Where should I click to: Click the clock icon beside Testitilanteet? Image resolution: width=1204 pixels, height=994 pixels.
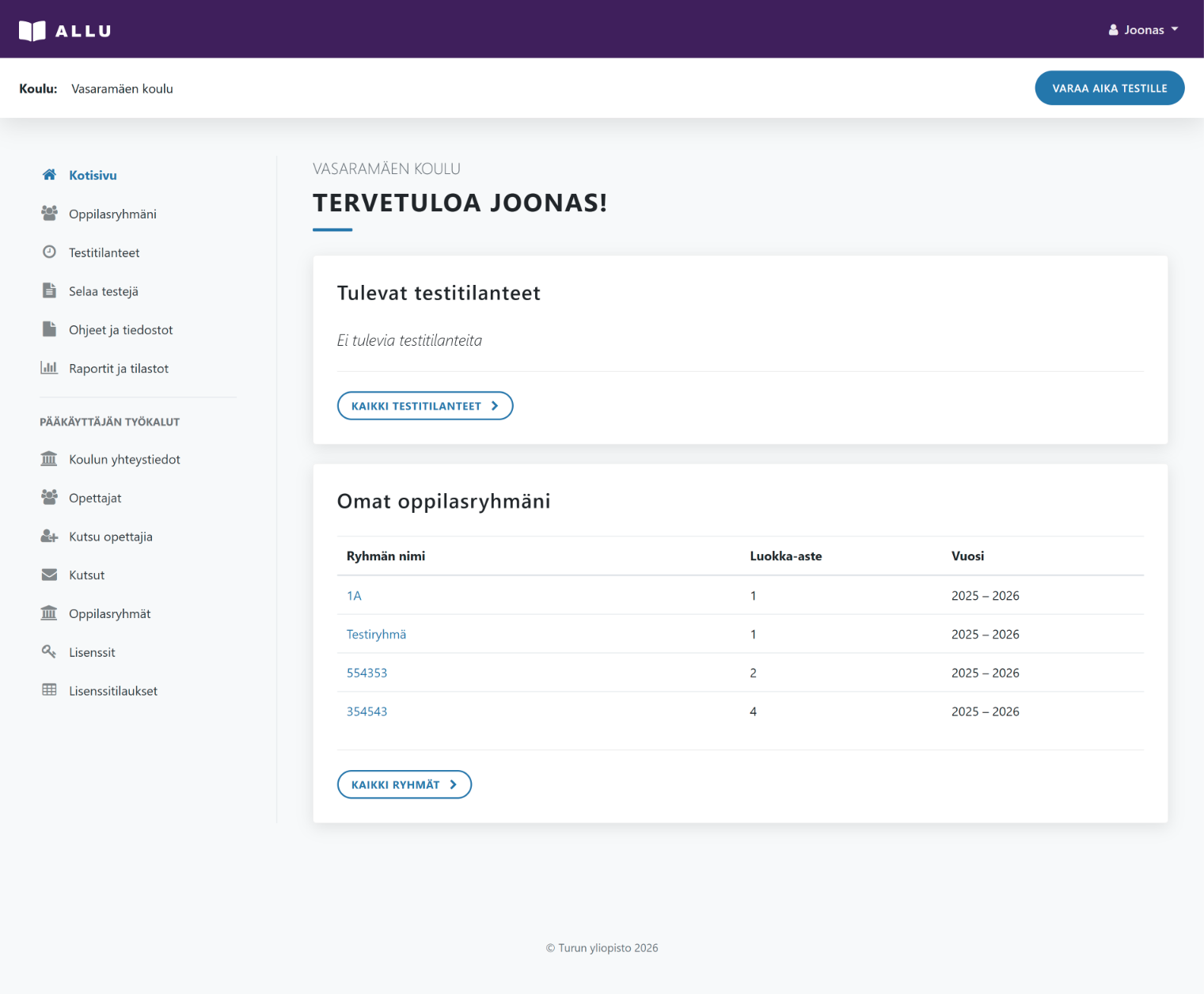[x=49, y=252]
